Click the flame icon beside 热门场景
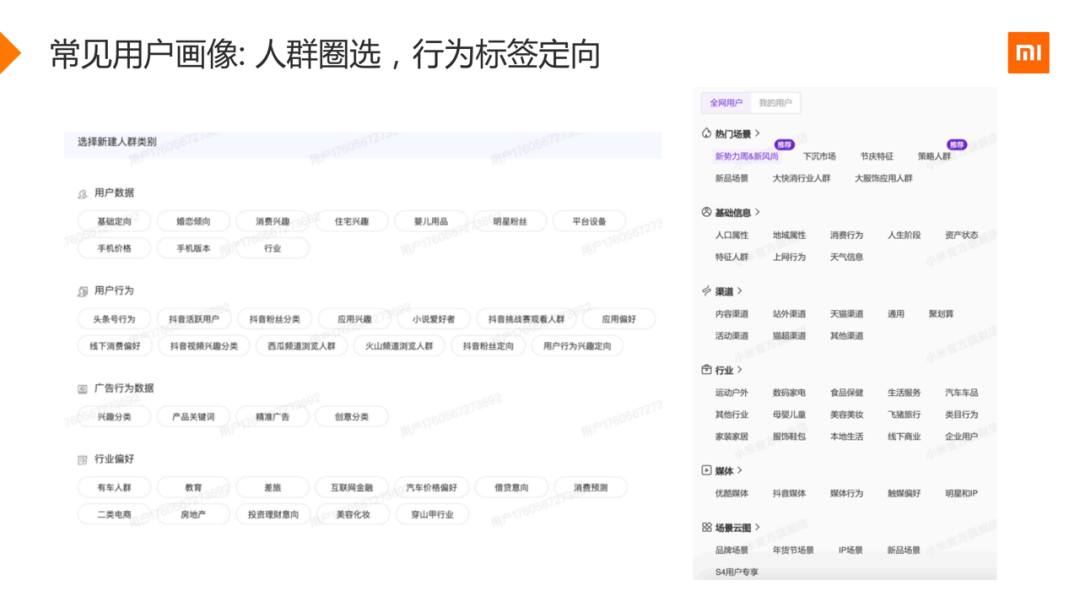The height and width of the screenshot is (608, 1080). point(706,134)
